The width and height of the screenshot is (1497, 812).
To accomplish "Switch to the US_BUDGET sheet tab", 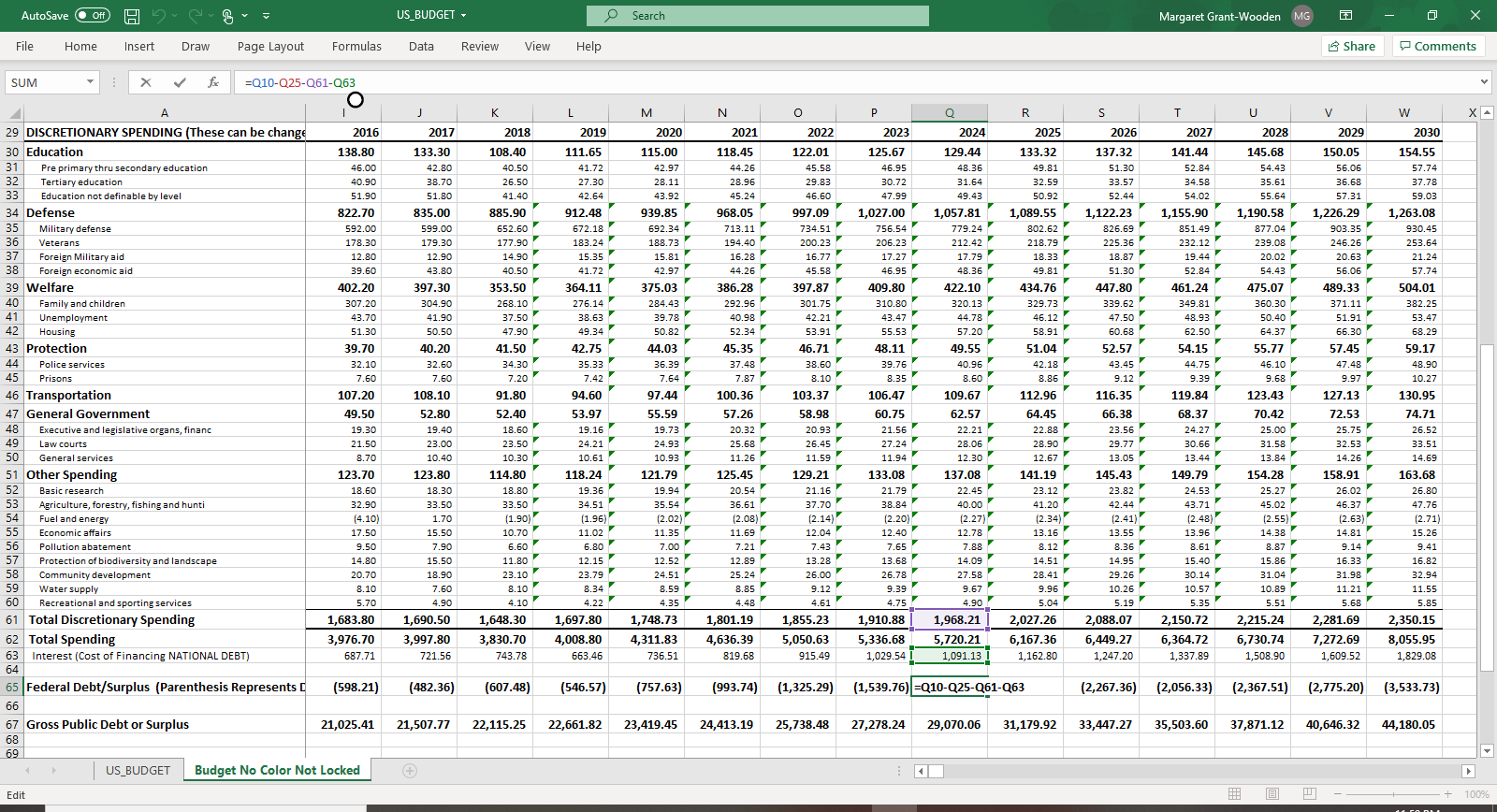I will click(138, 771).
